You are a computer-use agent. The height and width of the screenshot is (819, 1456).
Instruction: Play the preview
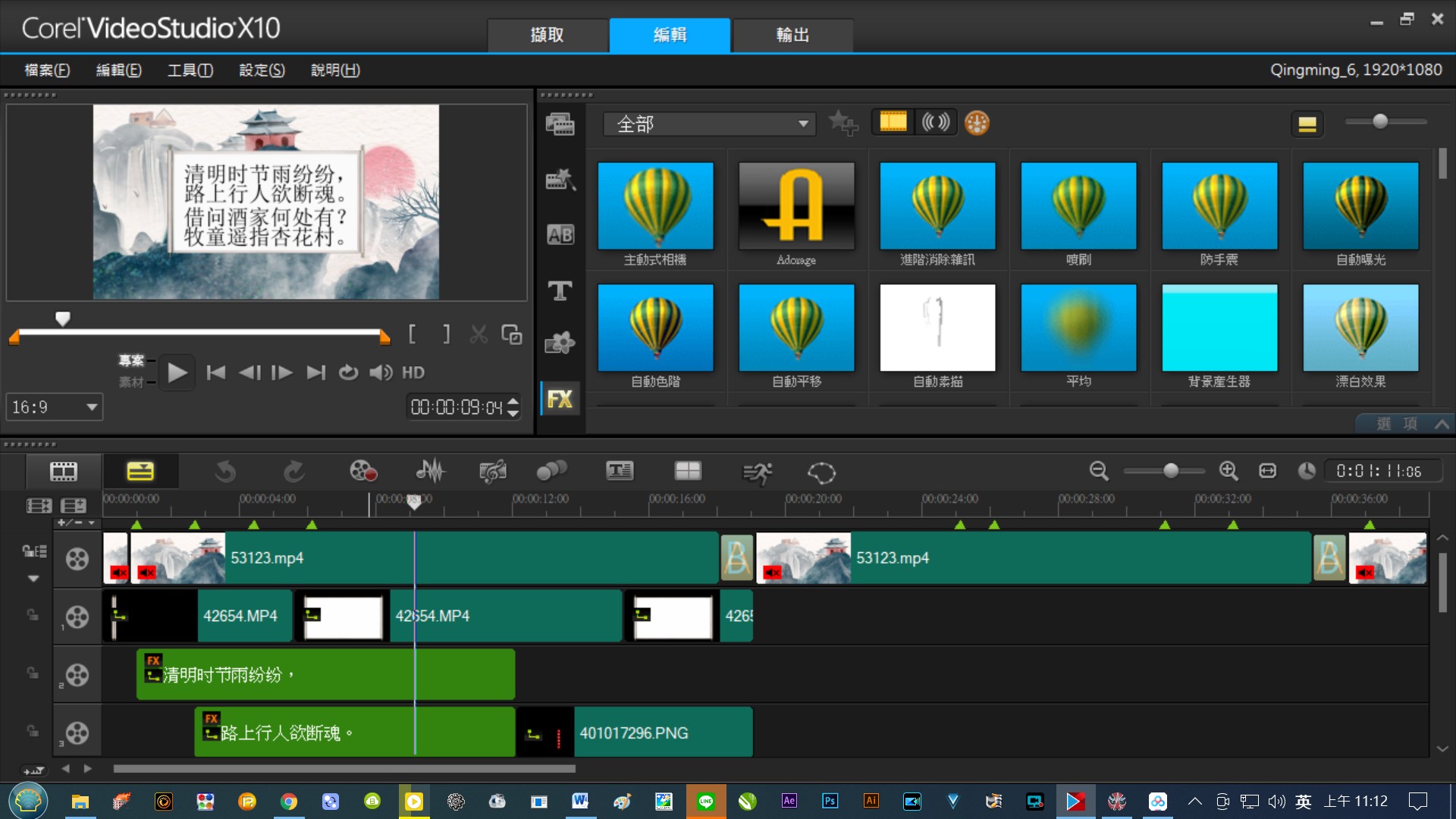point(177,372)
